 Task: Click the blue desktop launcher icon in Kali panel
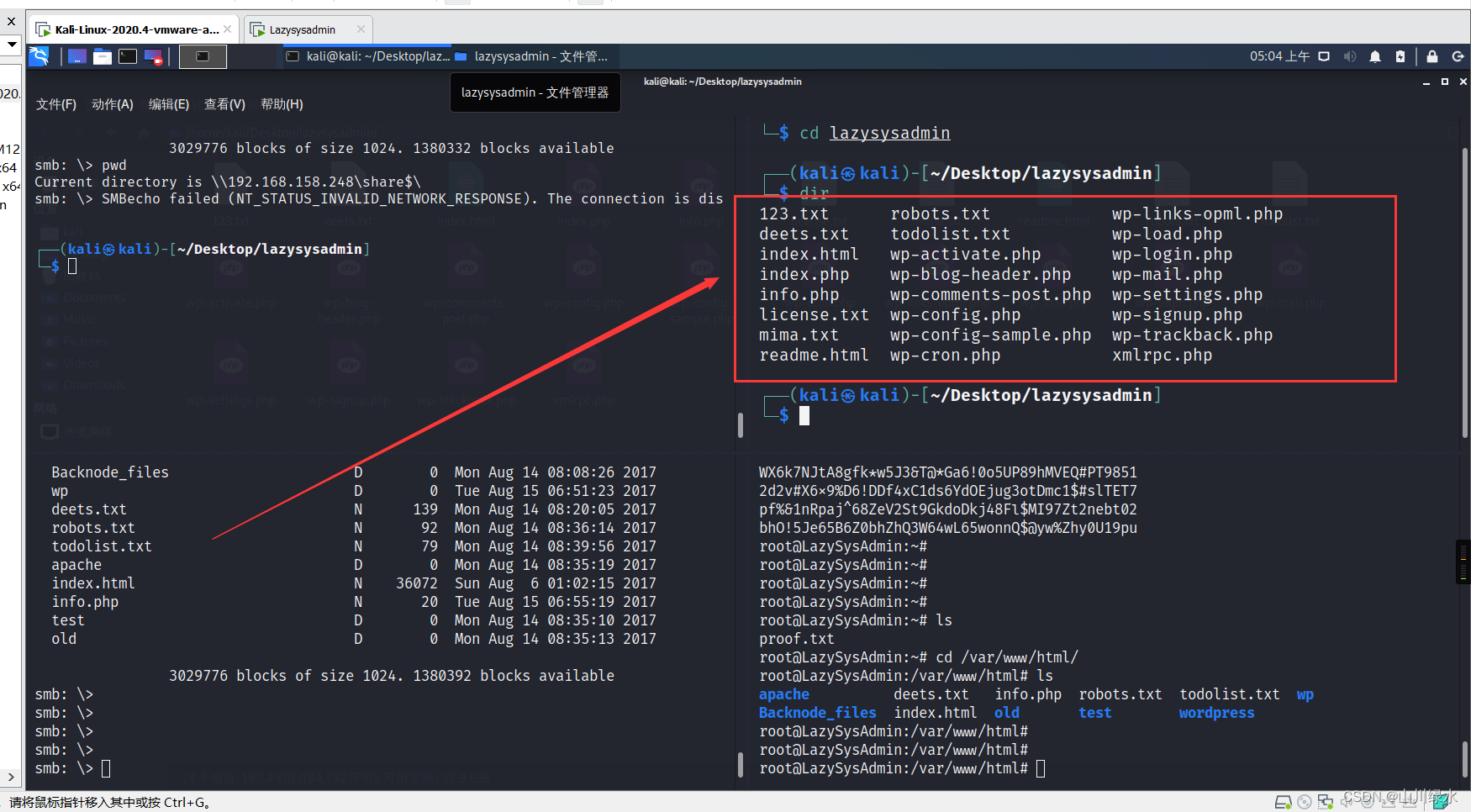tap(77, 56)
